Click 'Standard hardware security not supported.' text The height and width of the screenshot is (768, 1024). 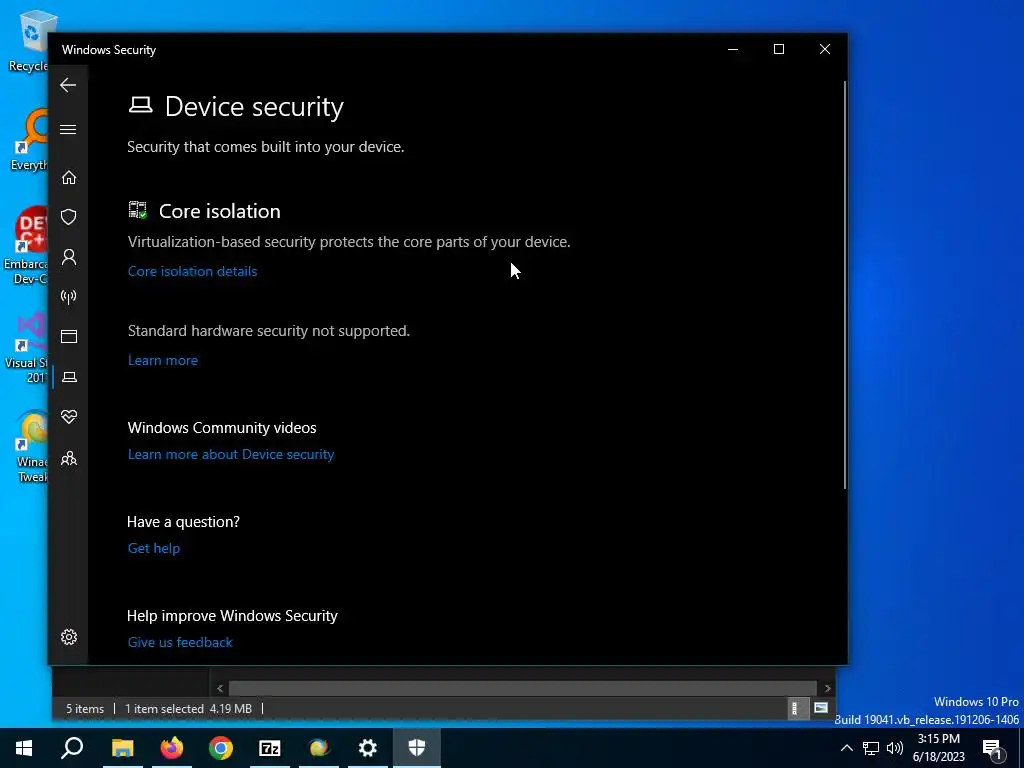tap(268, 331)
